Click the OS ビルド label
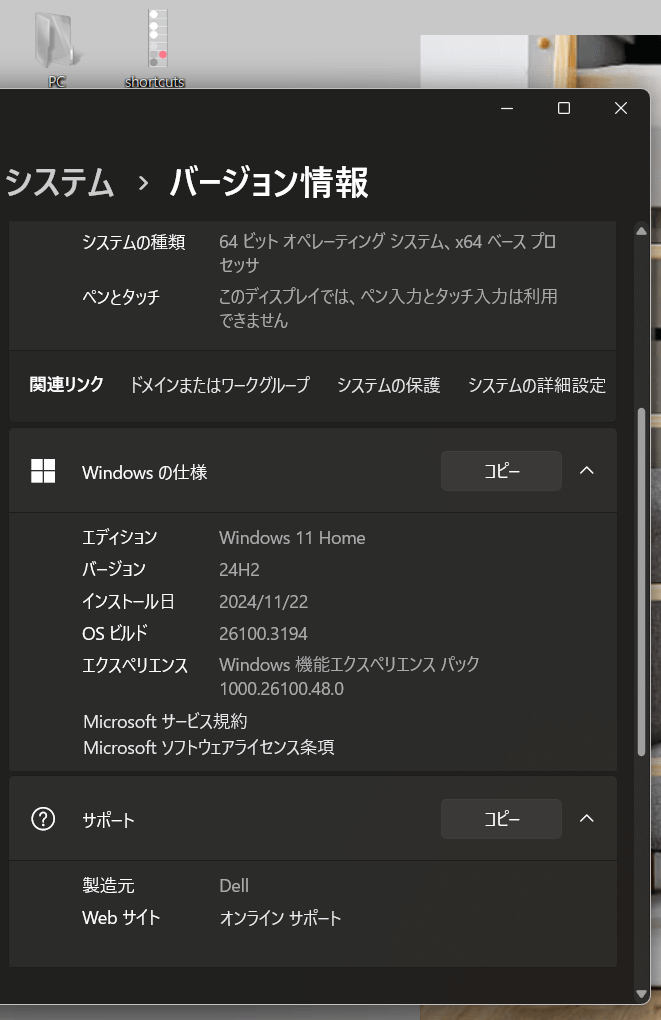The image size is (661, 1020). tap(115, 633)
